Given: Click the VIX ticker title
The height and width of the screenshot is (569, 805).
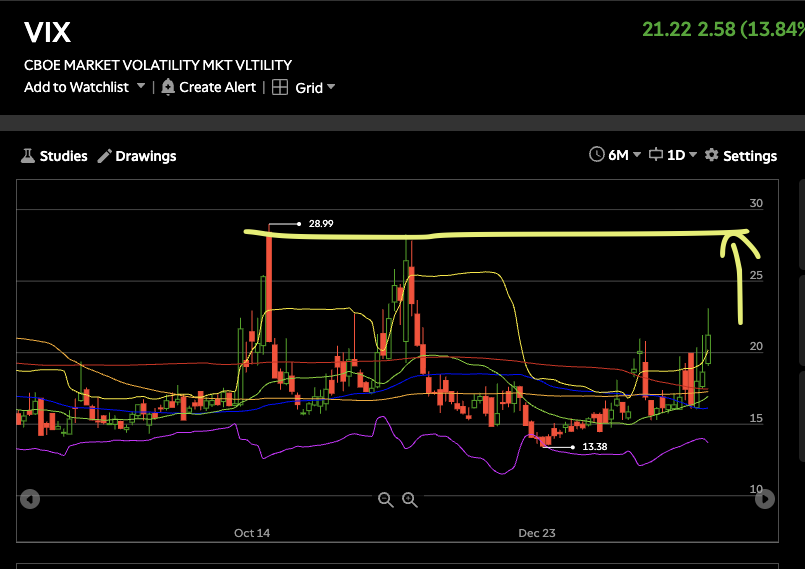Looking at the screenshot, I should point(47,32).
